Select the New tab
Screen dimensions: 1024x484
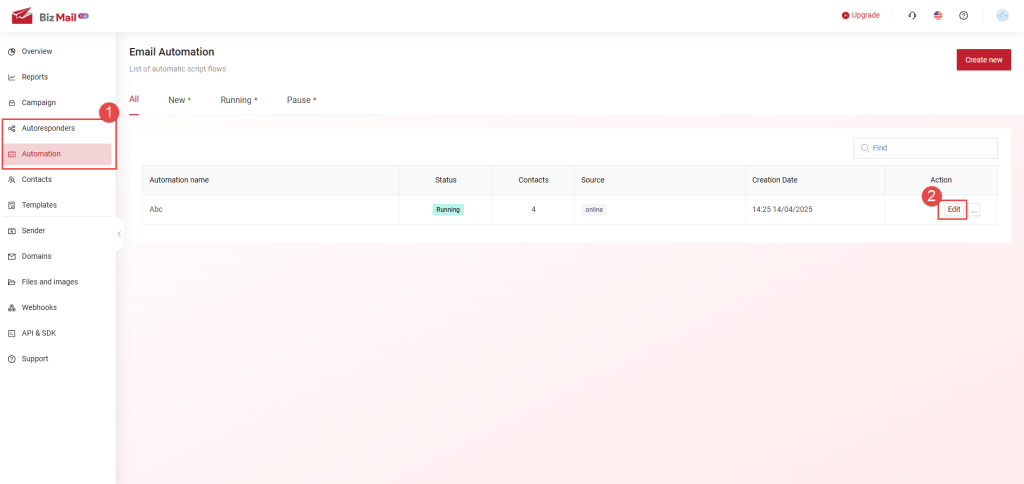pos(177,100)
